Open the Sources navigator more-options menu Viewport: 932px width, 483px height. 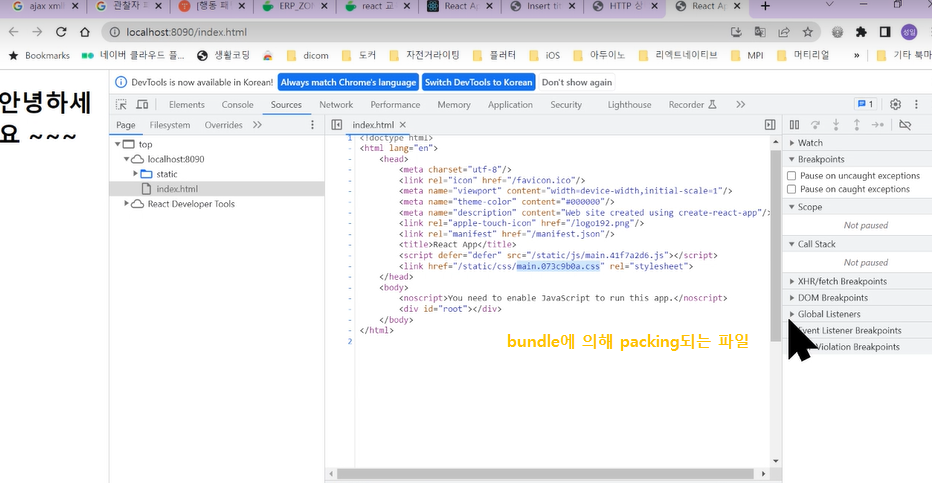tap(312, 125)
